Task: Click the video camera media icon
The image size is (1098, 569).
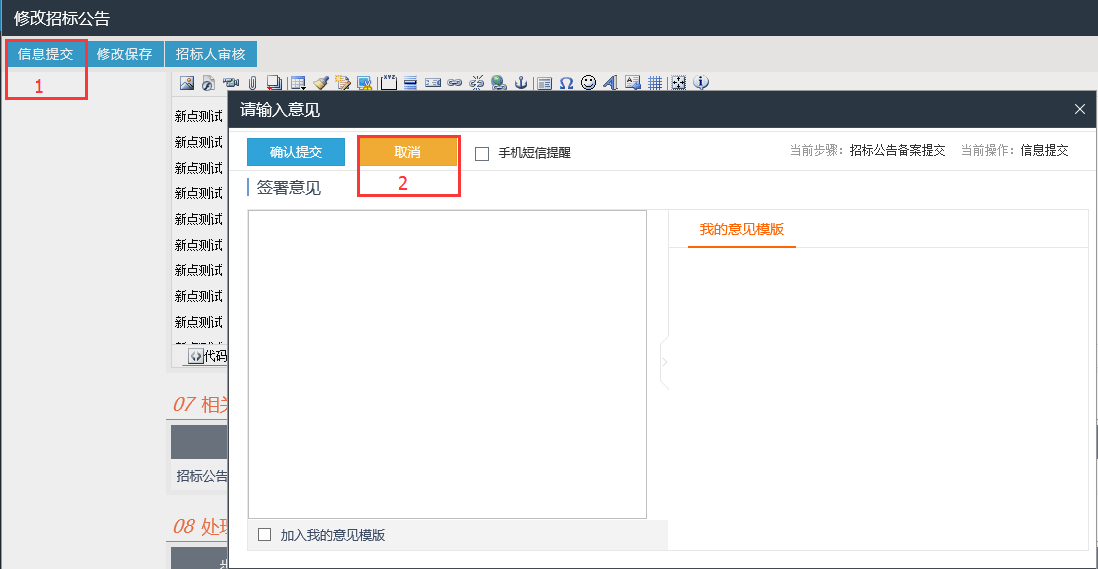Action: [x=231, y=83]
